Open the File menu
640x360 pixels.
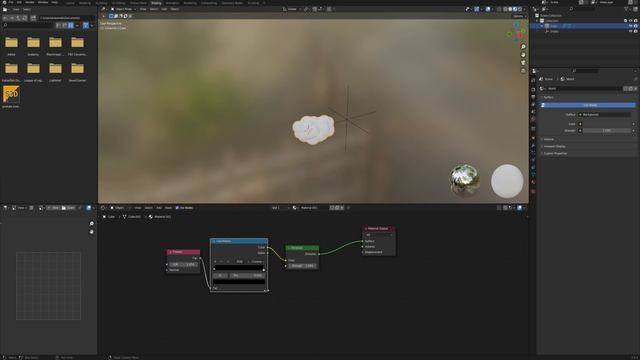pos(11,2)
